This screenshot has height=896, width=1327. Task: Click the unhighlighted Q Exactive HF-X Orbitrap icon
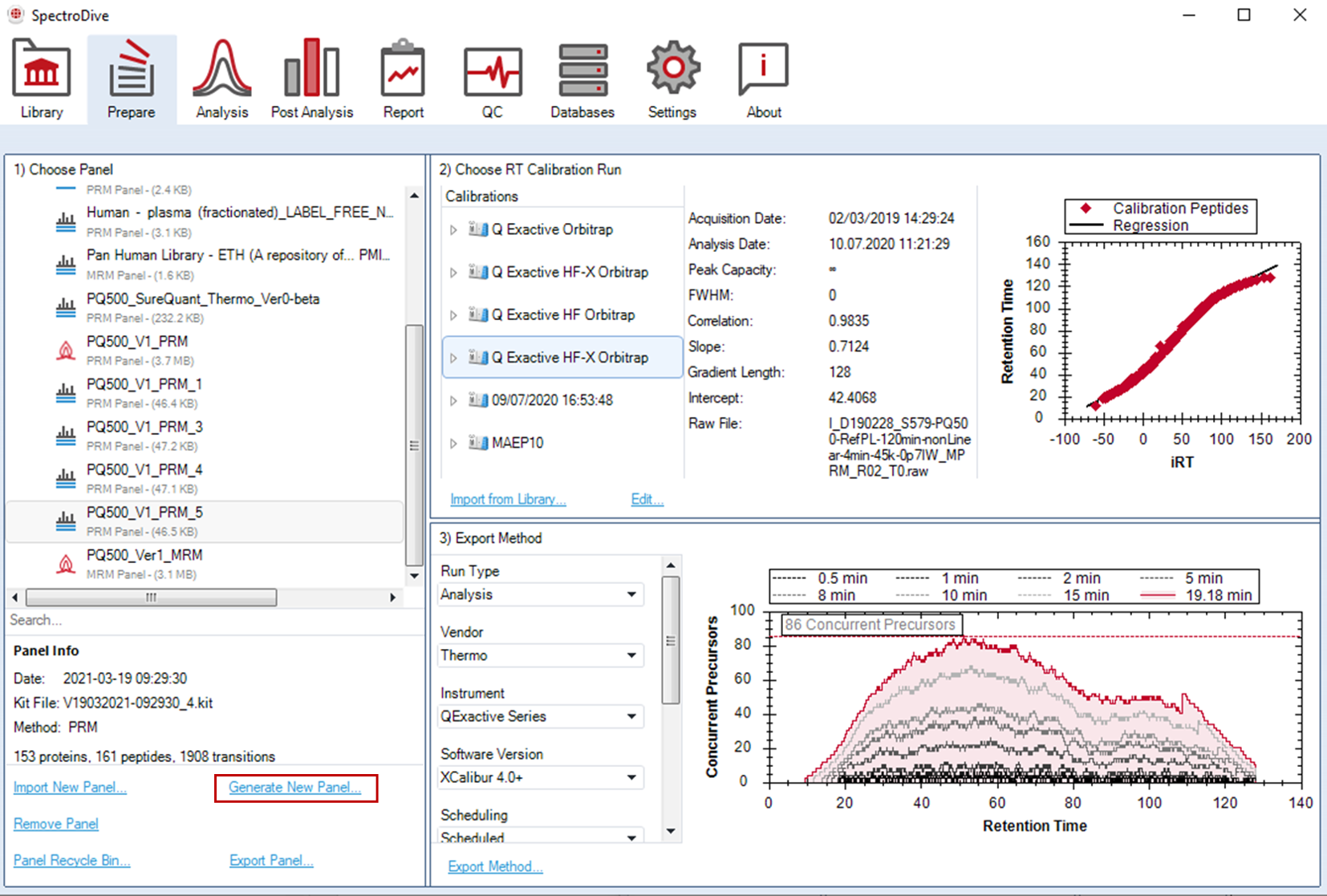tap(478, 272)
